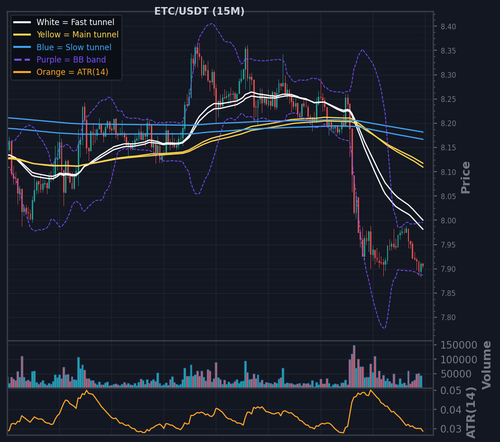Click the 8.40 price axis label
The height and width of the screenshot is (442, 500).
pos(448,27)
